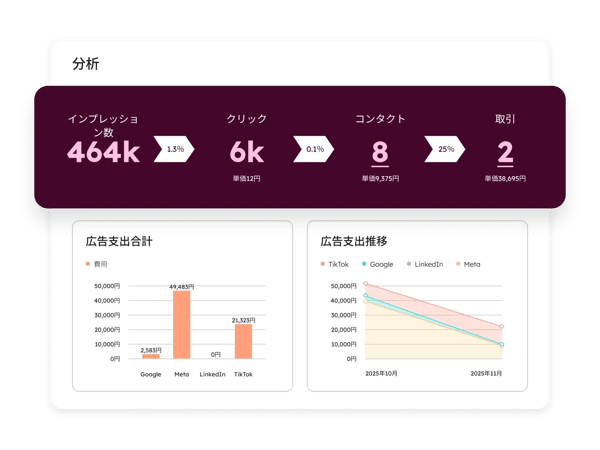Viewport: 600px width, 450px height.
Task: Click the TikTok October data point
Action: (x=366, y=284)
